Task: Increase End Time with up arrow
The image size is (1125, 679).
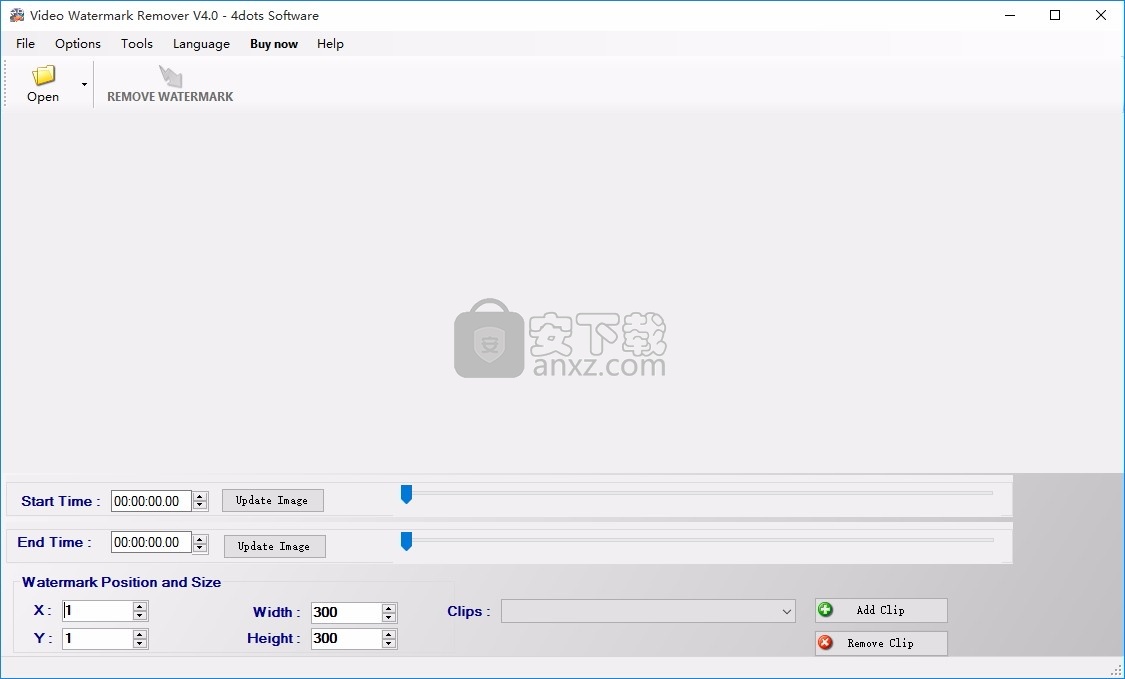Action: click(x=200, y=538)
